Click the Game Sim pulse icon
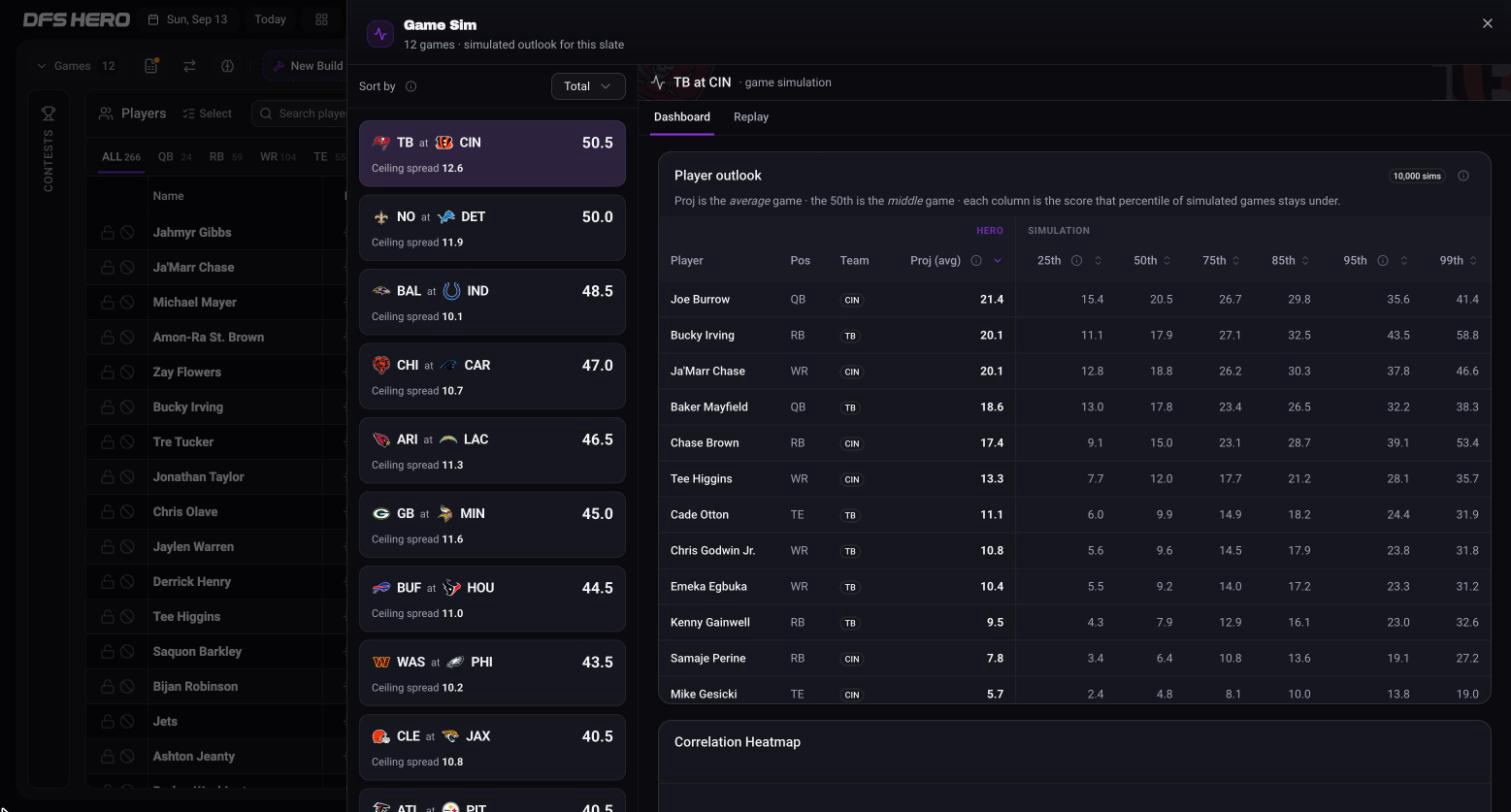The height and width of the screenshot is (812, 1511). (x=380, y=34)
